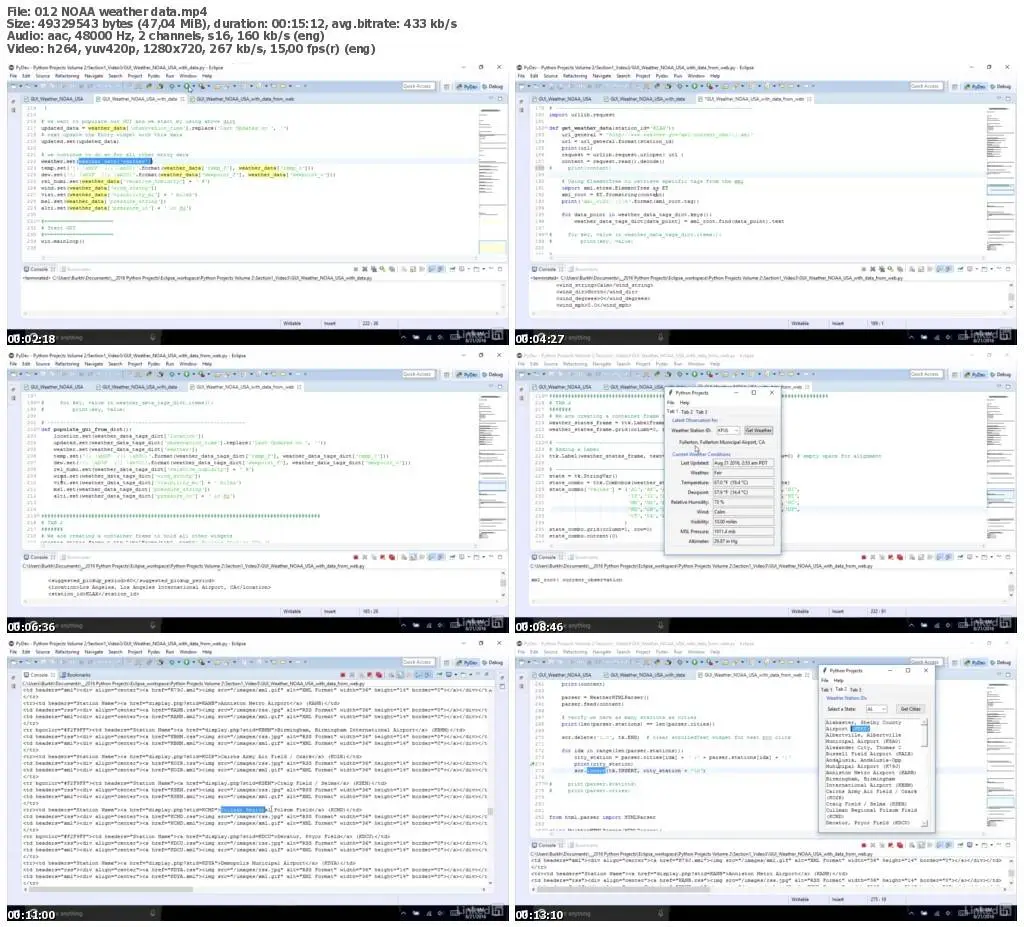
Task: Click the Temperature entry field
Action: pyautogui.click(x=743, y=483)
